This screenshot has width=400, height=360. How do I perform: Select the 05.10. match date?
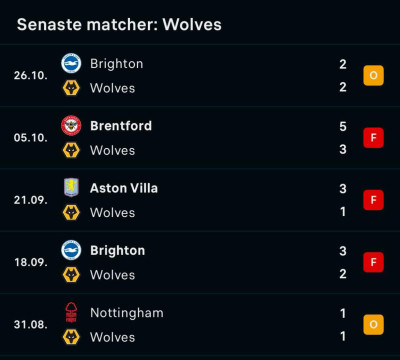pos(31,138)
